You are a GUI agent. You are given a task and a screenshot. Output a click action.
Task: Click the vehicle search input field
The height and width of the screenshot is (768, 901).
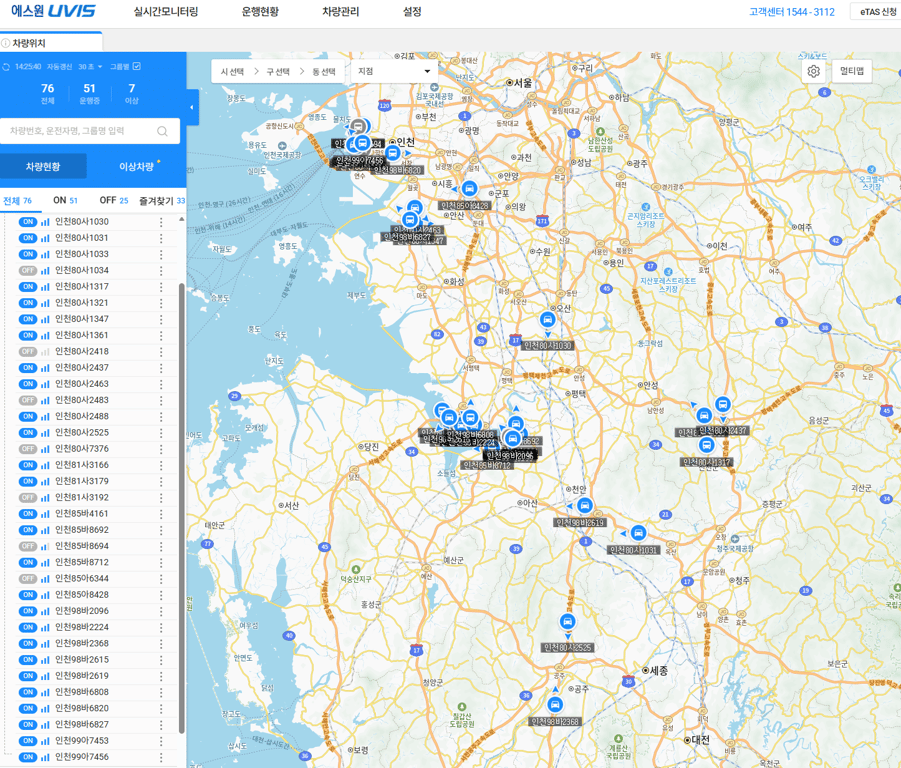coord(80,131)
